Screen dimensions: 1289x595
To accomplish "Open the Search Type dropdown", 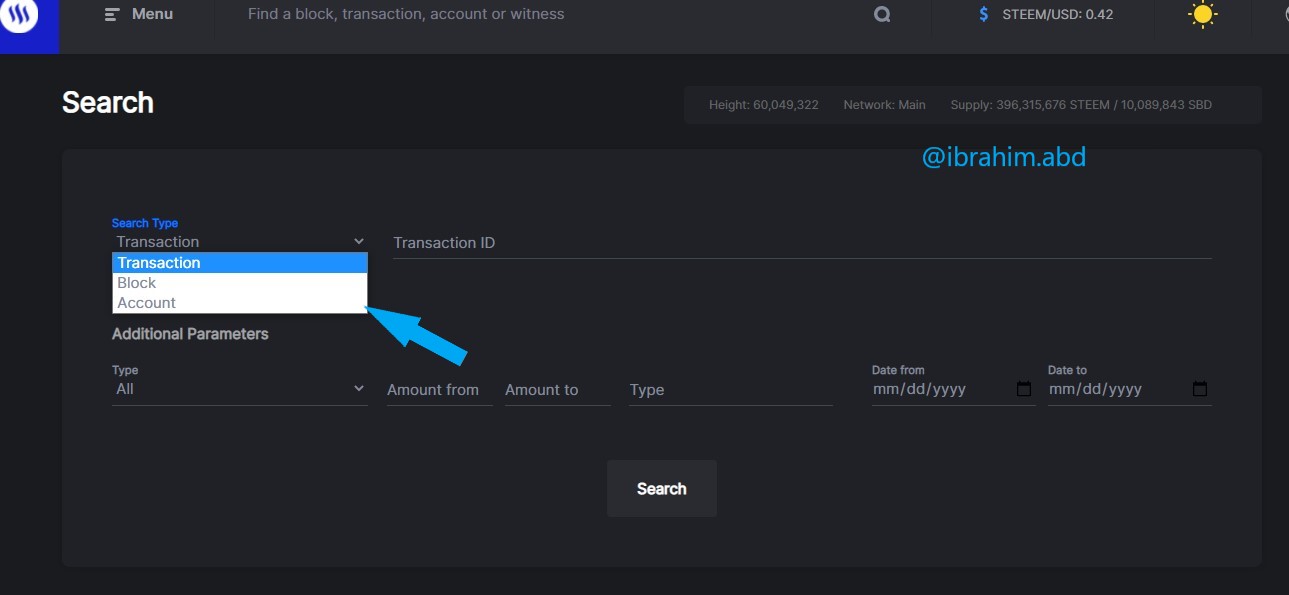I will pos(240,241).
